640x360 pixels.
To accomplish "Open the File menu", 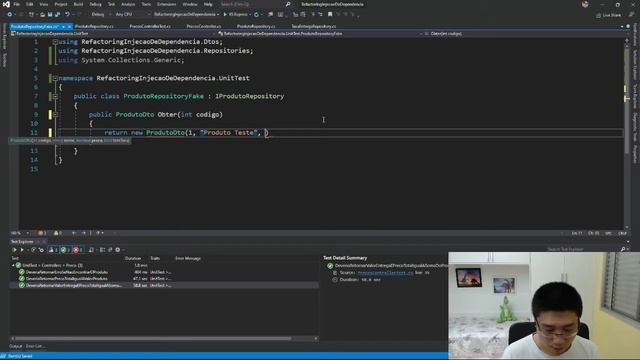I will coord(17,4).
